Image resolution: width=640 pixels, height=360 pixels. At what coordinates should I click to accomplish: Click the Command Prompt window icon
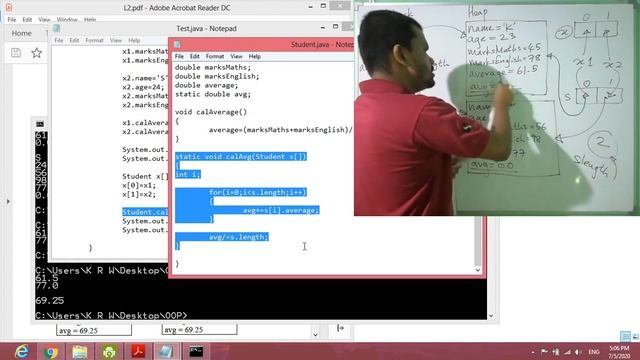pyautogui.click(x=40, y=124)
